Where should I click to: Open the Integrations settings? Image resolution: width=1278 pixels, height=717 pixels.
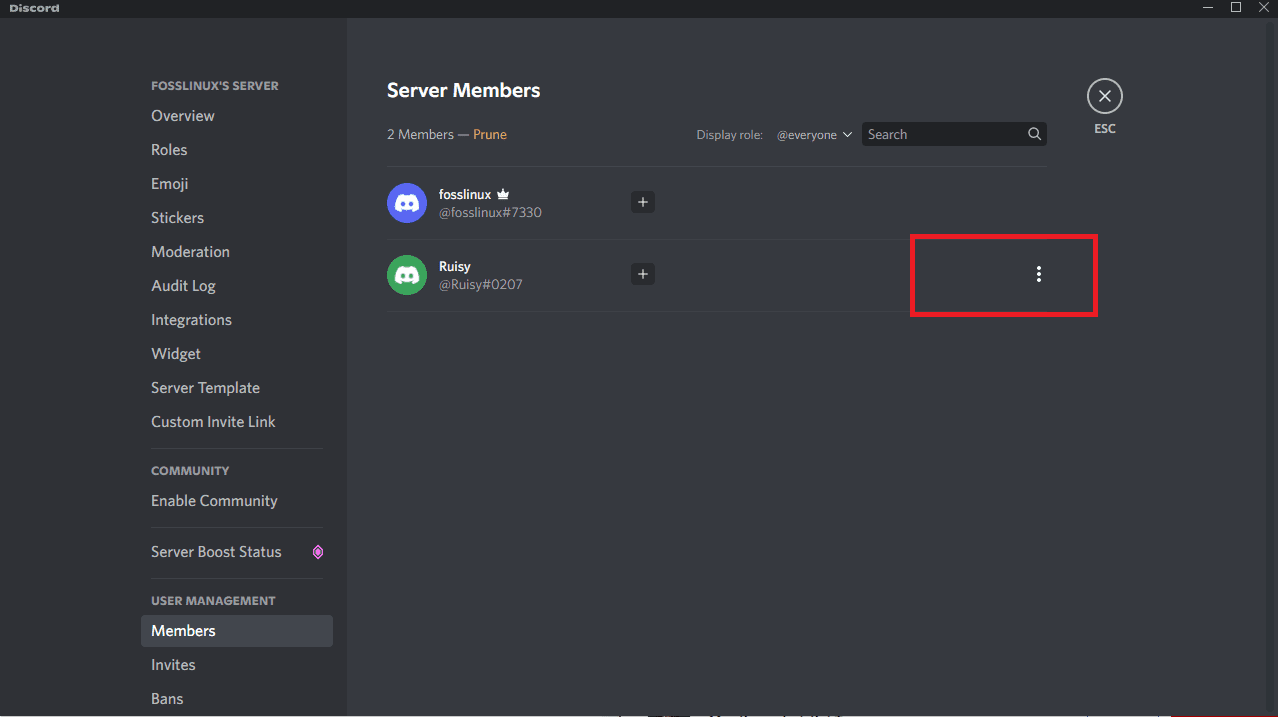point(191,320)
